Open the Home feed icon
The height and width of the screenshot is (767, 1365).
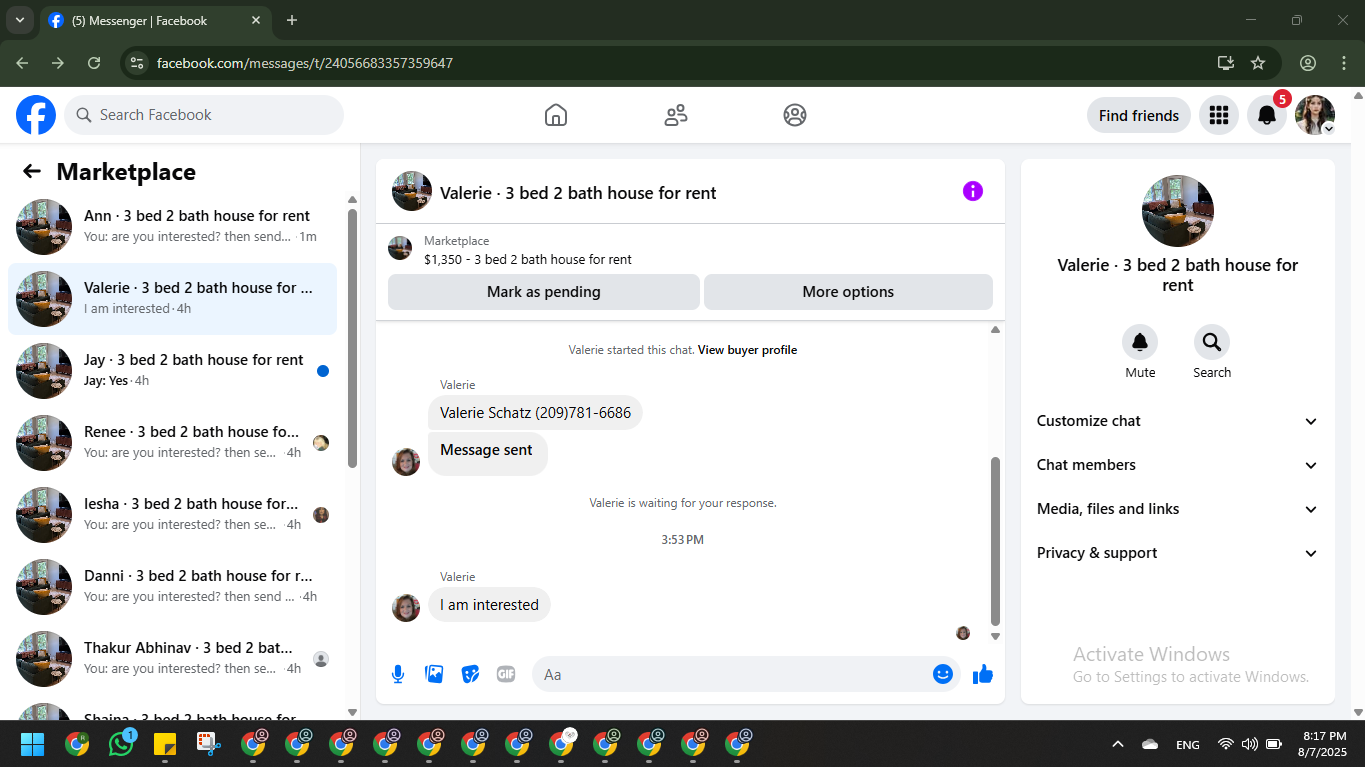(556, 115)
